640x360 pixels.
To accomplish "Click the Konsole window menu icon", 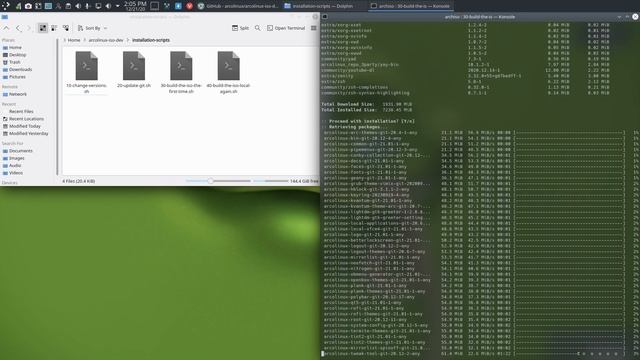I will tap(325, 17).
